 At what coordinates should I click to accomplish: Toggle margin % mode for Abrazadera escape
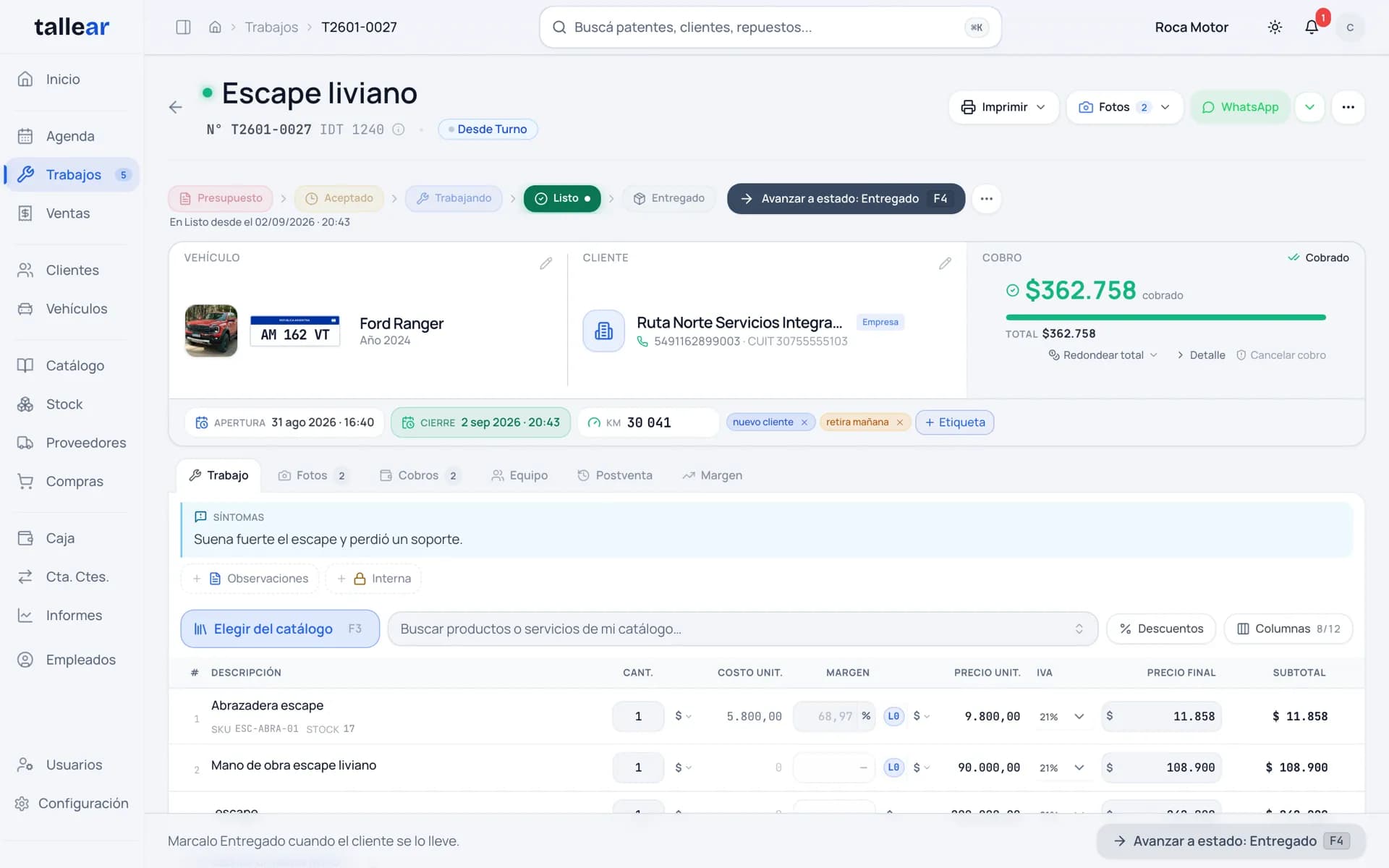pos(866,716)
